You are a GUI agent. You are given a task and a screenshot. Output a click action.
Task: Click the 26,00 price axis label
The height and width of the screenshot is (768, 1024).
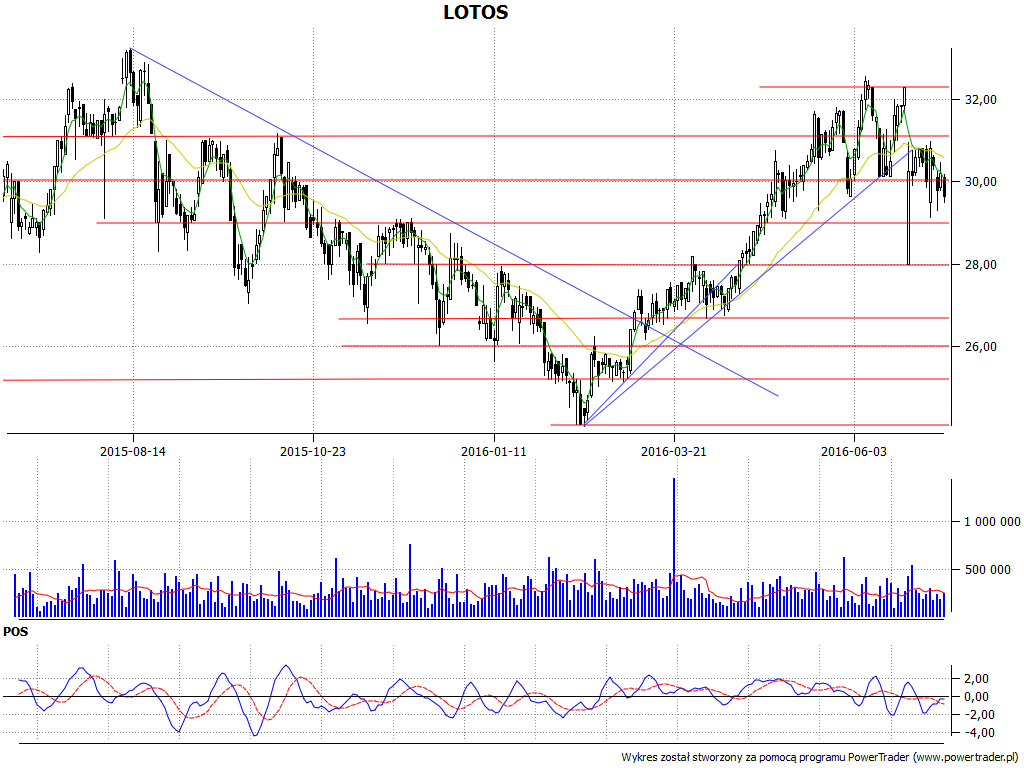(981, 347)
